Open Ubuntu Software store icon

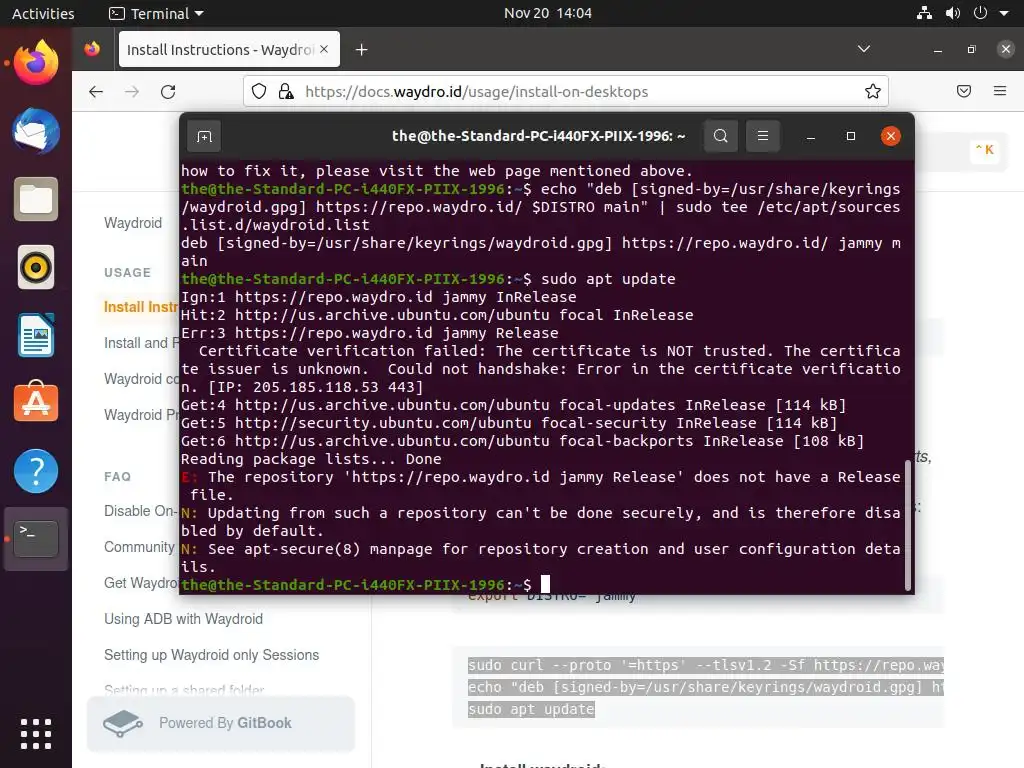(36, 402)
